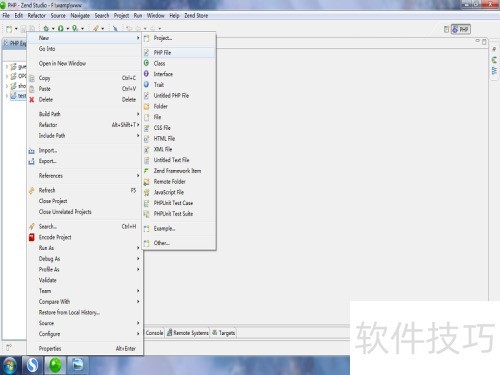Click the green Zend Studio taskbar icon

point(55,365)
